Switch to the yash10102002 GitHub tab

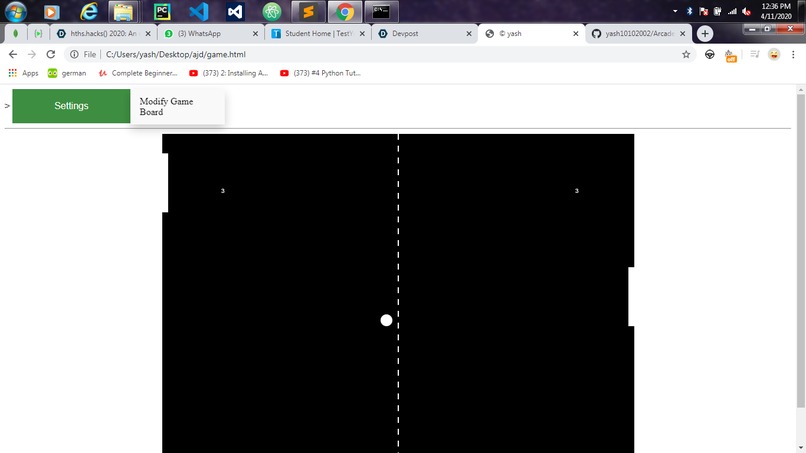coord(639,33)
